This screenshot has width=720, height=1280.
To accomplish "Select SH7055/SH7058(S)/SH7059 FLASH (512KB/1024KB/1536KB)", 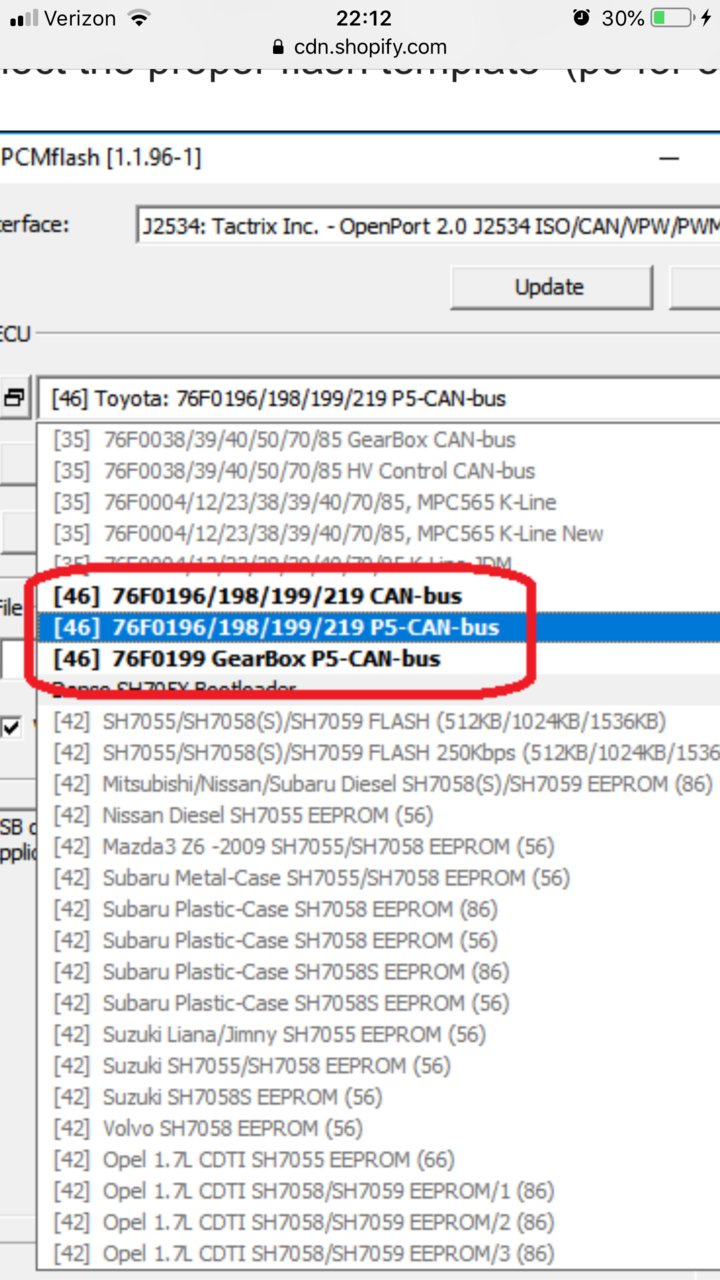I will pyautogui.click(x=378, y=721).
